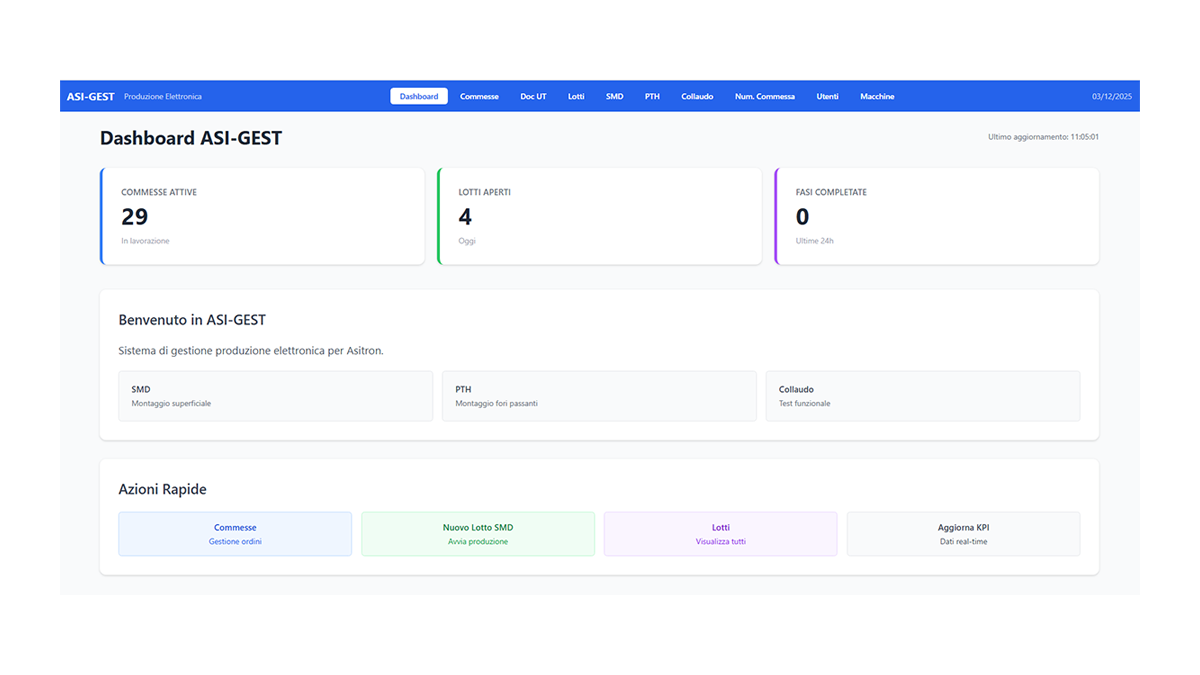Click the ASI-GEST logo in header

coord(90,97)
